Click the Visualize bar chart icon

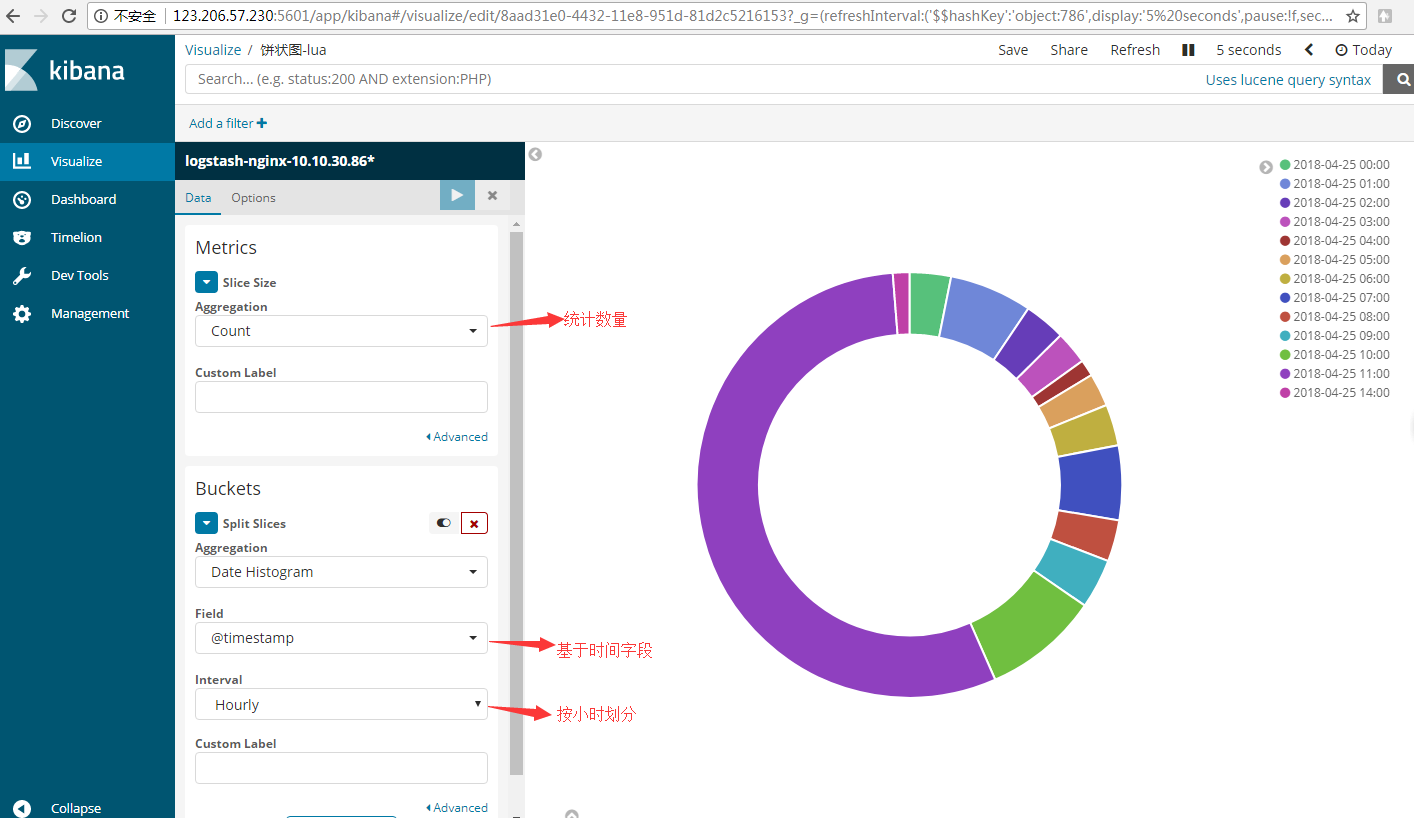(22, 161)
